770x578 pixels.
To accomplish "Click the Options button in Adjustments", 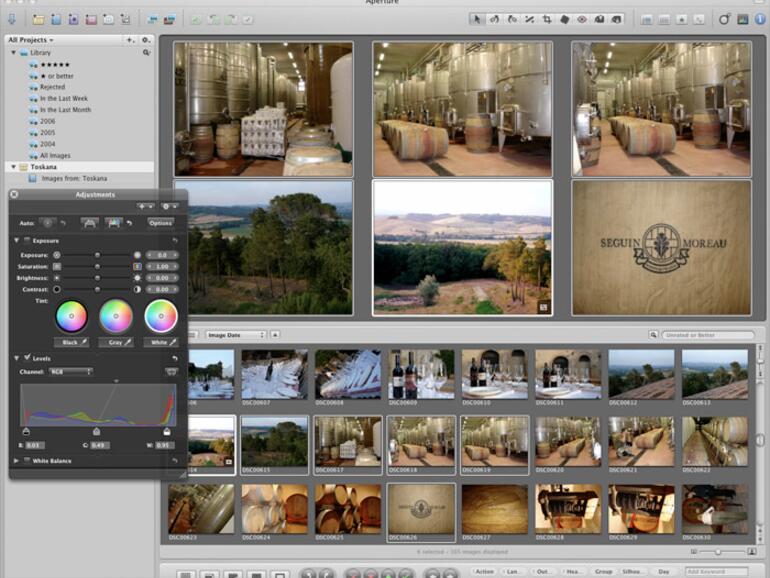I will click(160, 223).
